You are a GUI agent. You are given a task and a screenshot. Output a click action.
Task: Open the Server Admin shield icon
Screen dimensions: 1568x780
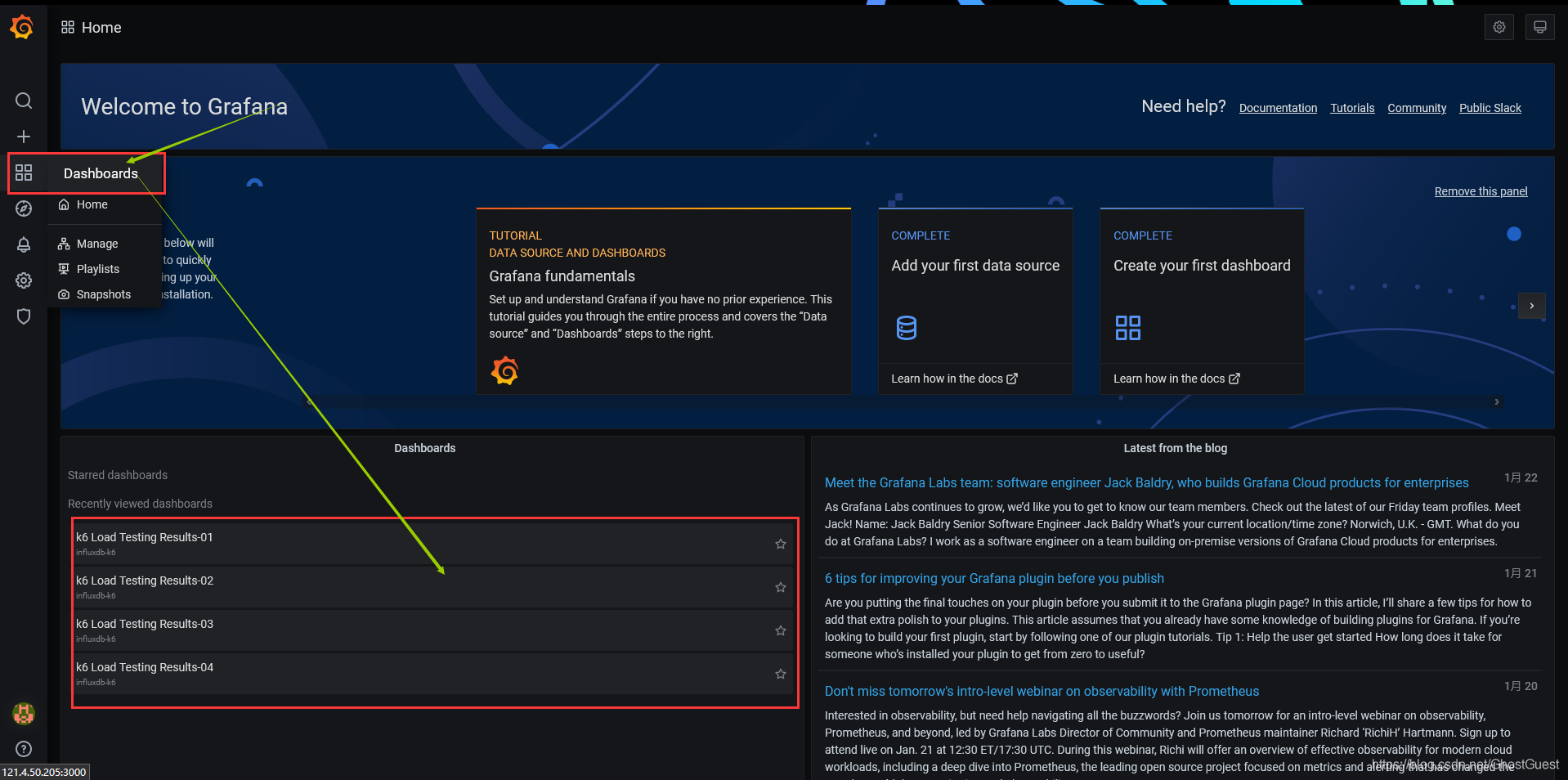coord(24,316)
